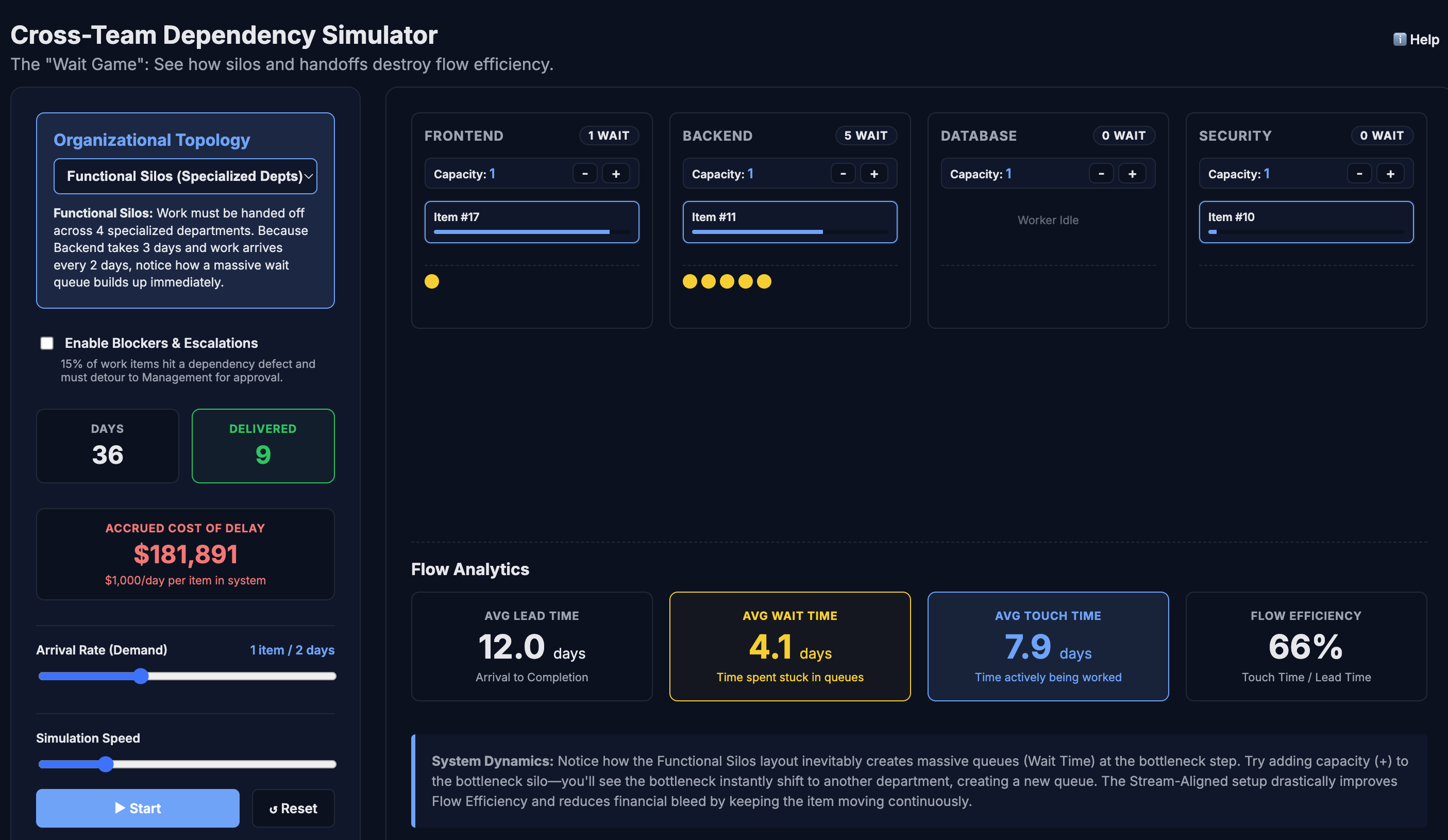Increase Frontend capacity with plus

[x=616, y=174]
